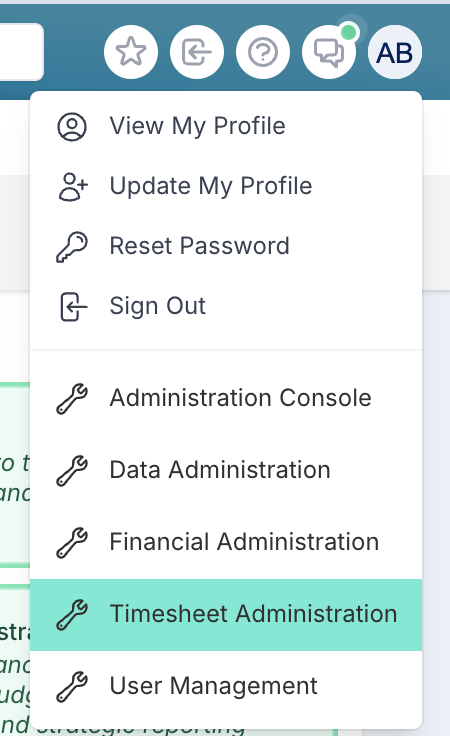
Task: Open Timesheet Administration
Action: [226, 614]
